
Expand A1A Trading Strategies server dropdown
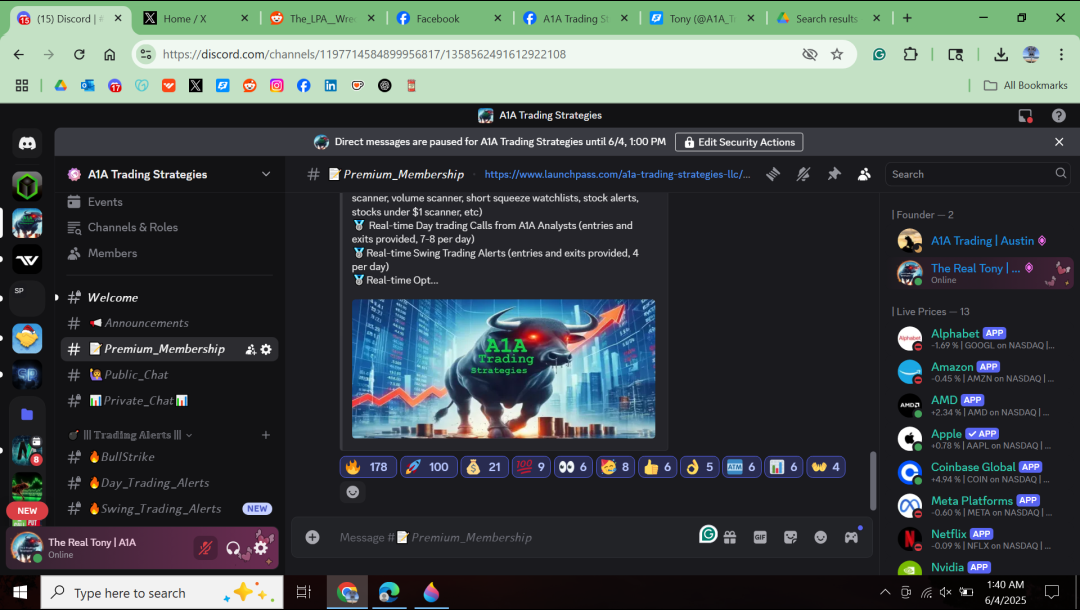pos(266,174)
